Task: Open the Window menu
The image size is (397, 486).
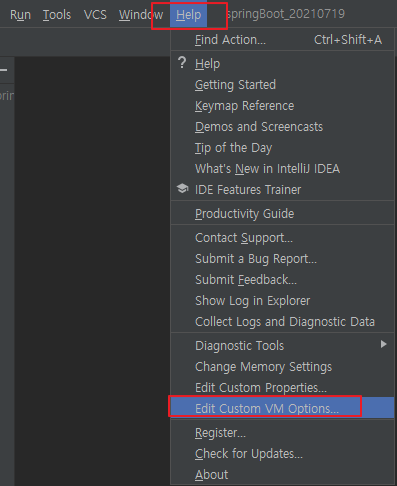Action: (x=141, y=15)
